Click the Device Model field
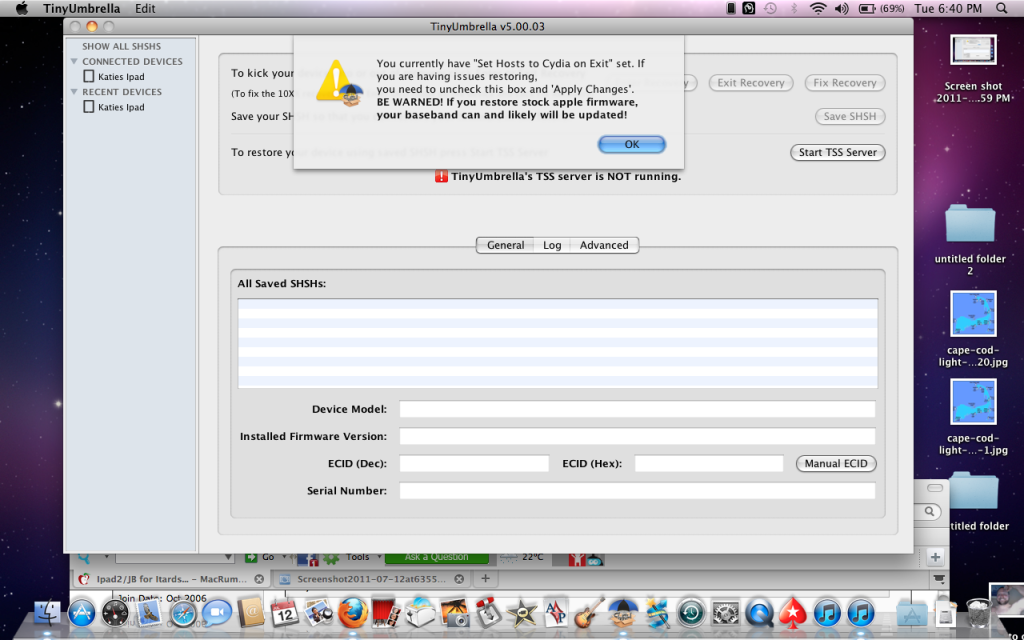 [637, 409]
